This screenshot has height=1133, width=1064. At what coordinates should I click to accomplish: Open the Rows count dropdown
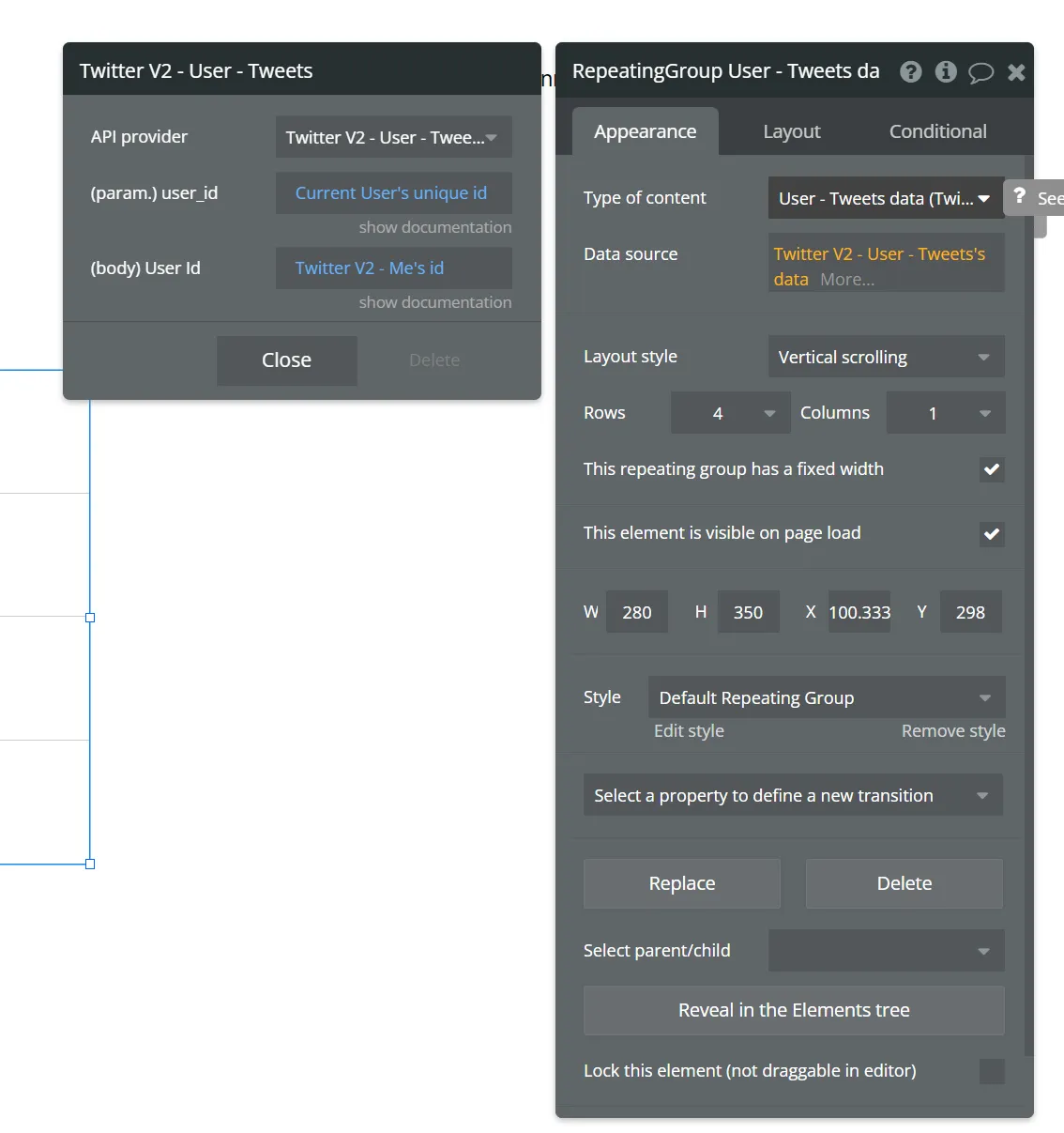pos(731,413)
